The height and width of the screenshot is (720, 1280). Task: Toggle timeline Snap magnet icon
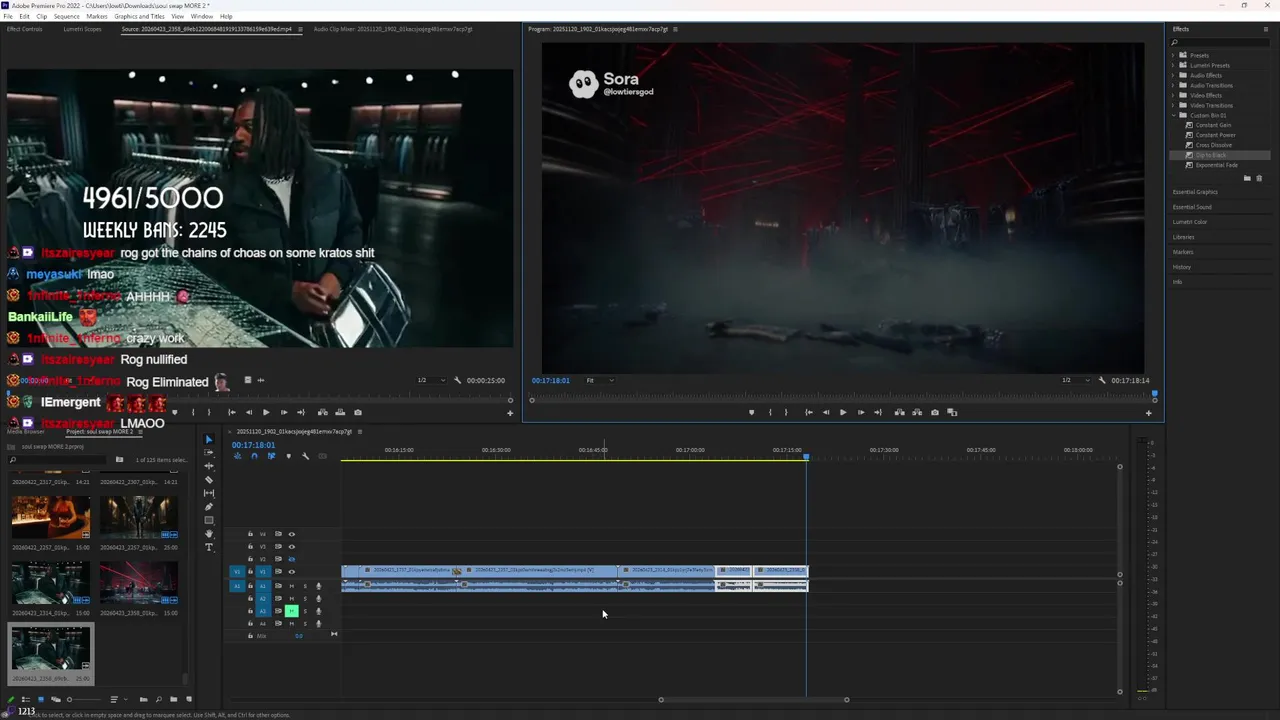click(x=254, y=456)
